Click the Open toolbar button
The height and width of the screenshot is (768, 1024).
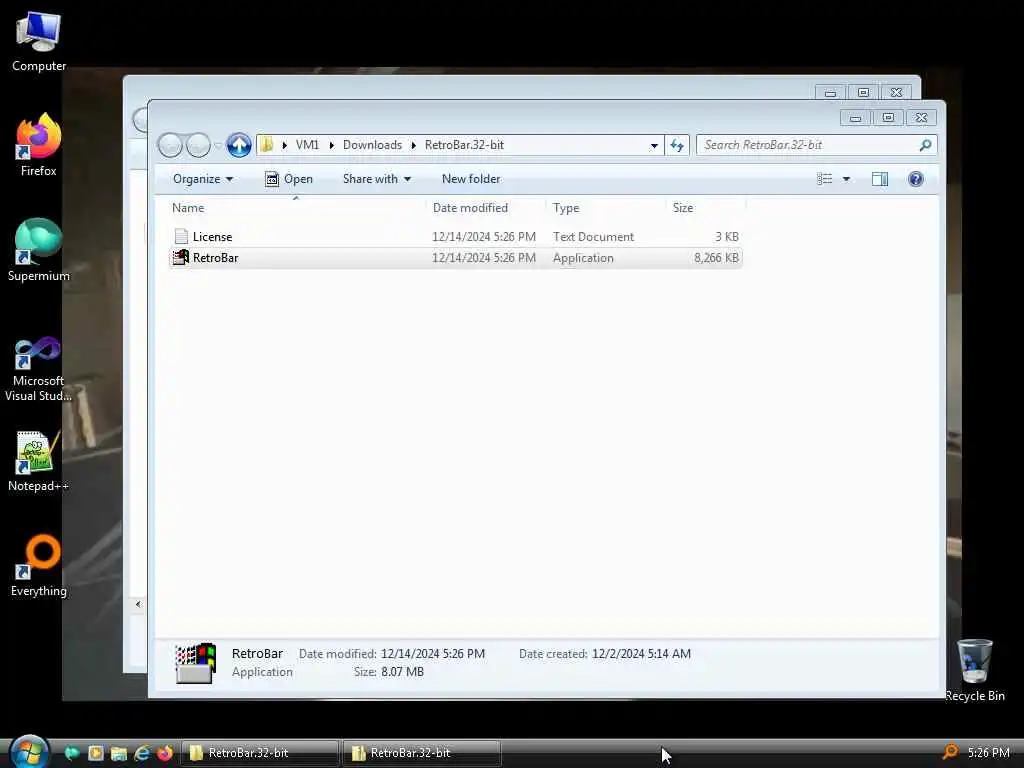click(289, 179)
